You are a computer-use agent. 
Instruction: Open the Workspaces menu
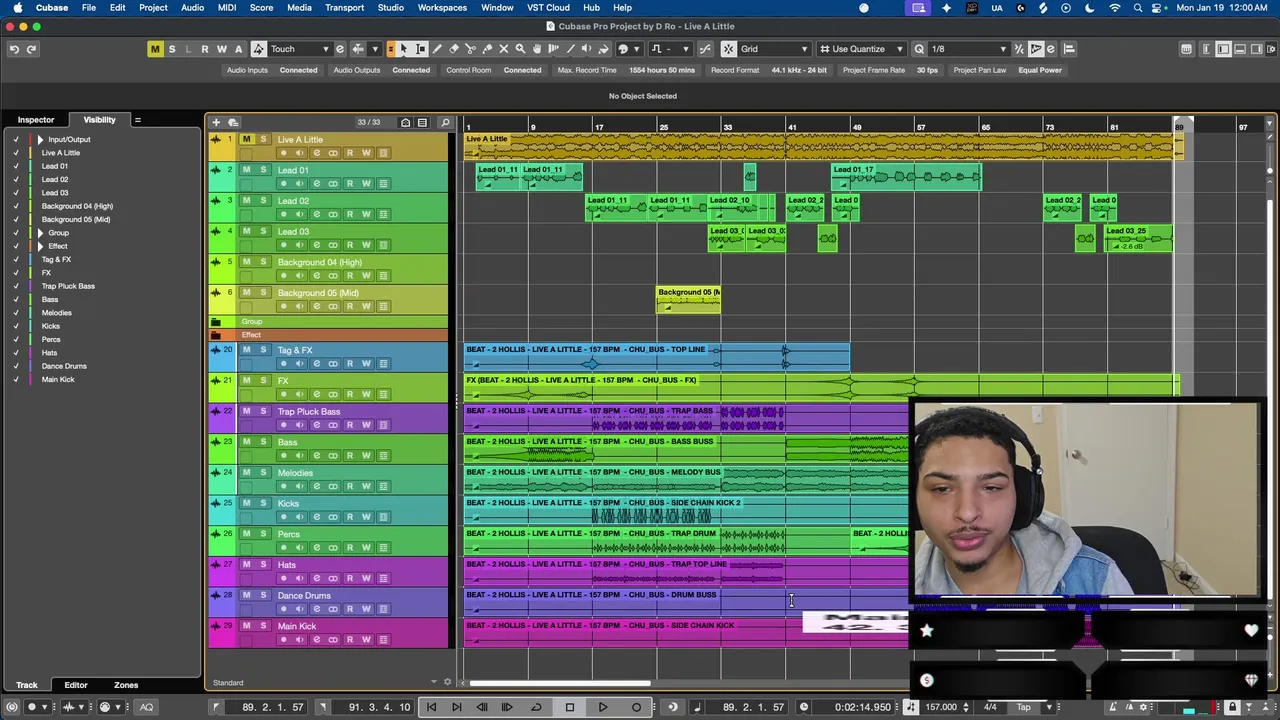(x=442, y=8)
